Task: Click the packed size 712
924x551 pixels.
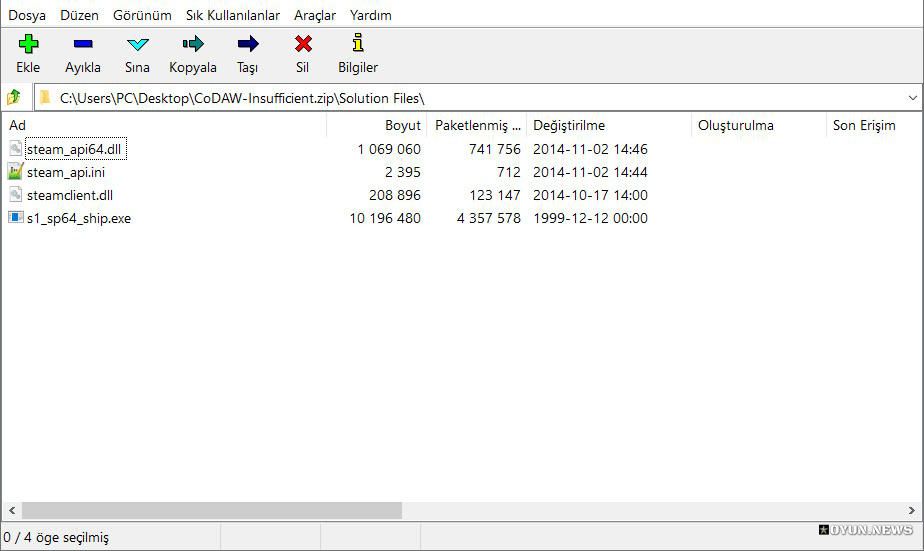Action: coord(509,172)
